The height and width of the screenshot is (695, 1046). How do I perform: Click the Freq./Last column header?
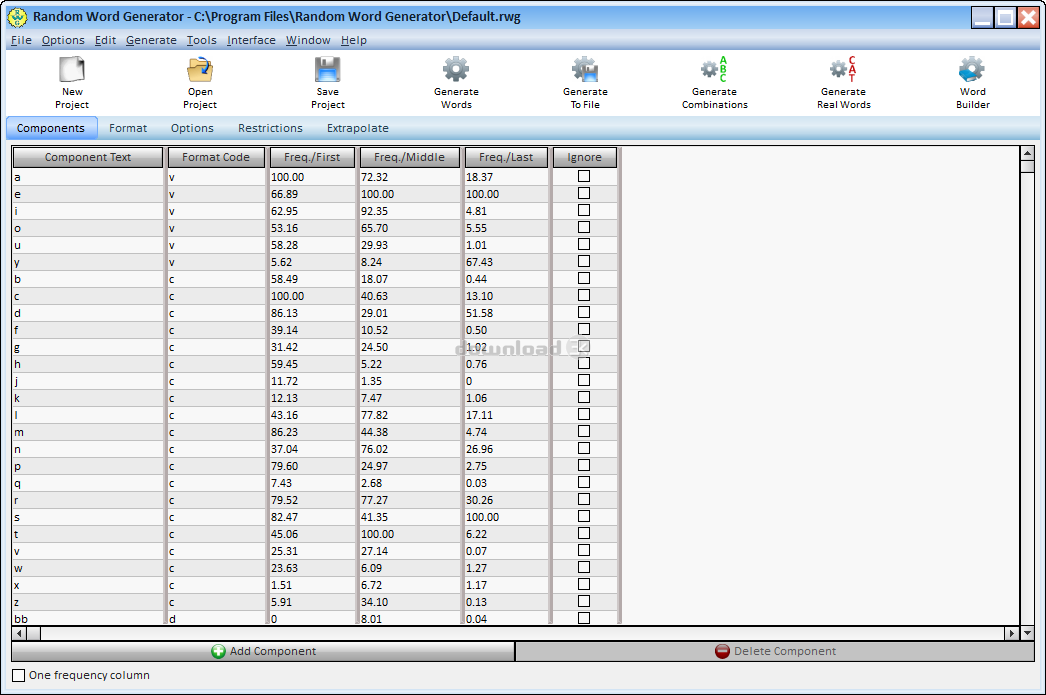point(506,157)
